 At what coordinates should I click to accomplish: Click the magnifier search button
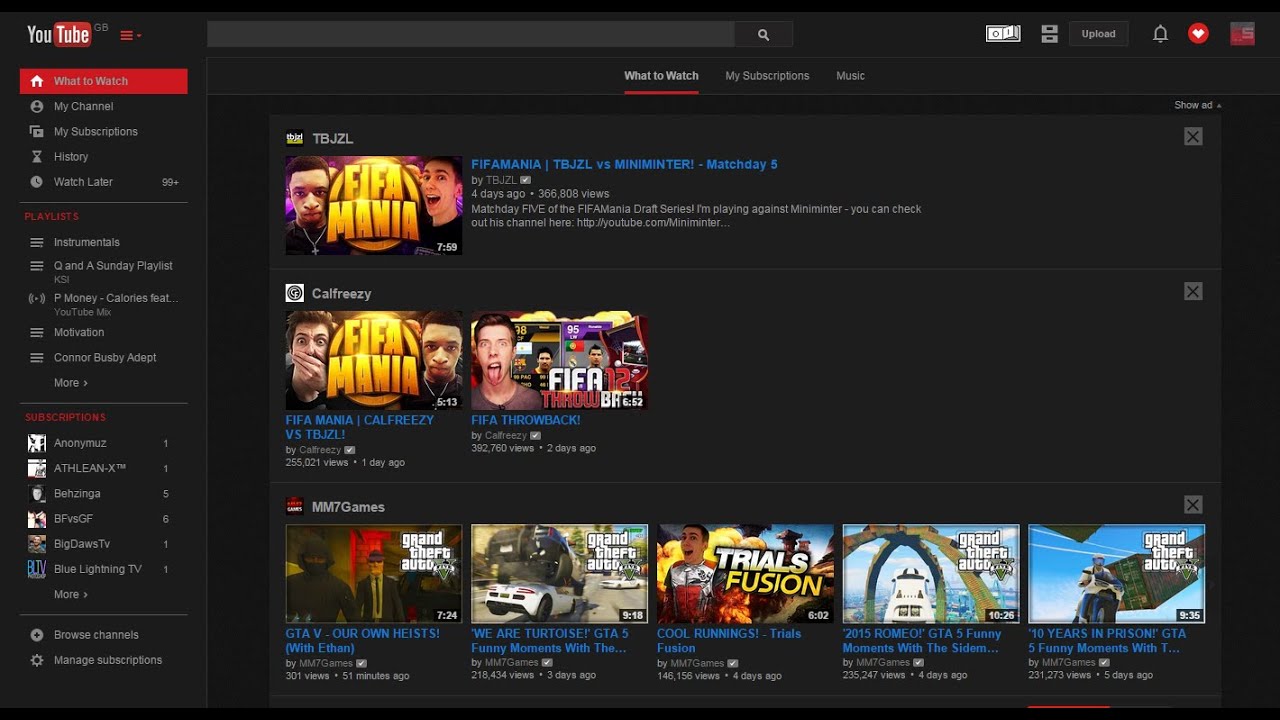[763, 34]
